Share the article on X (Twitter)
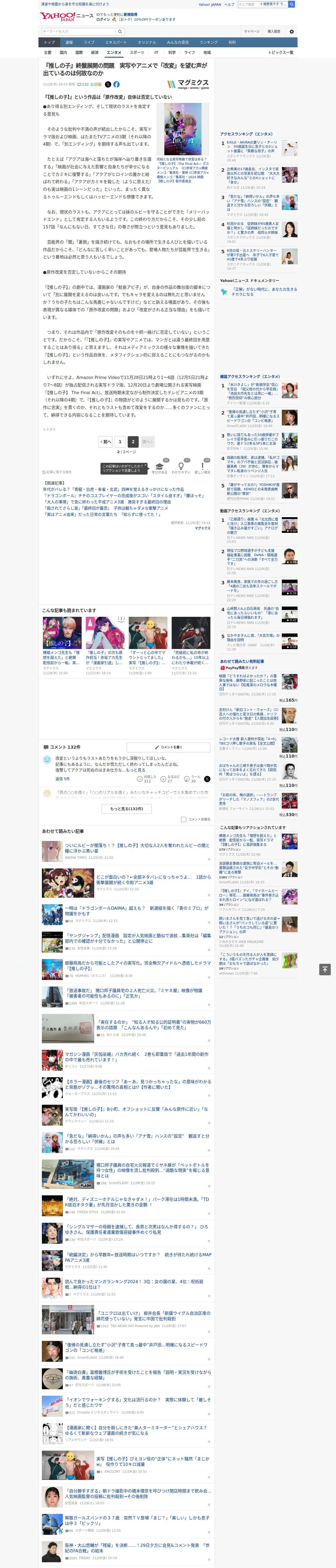This screenshot has height=1568, width=336. [x=108, y=85]
